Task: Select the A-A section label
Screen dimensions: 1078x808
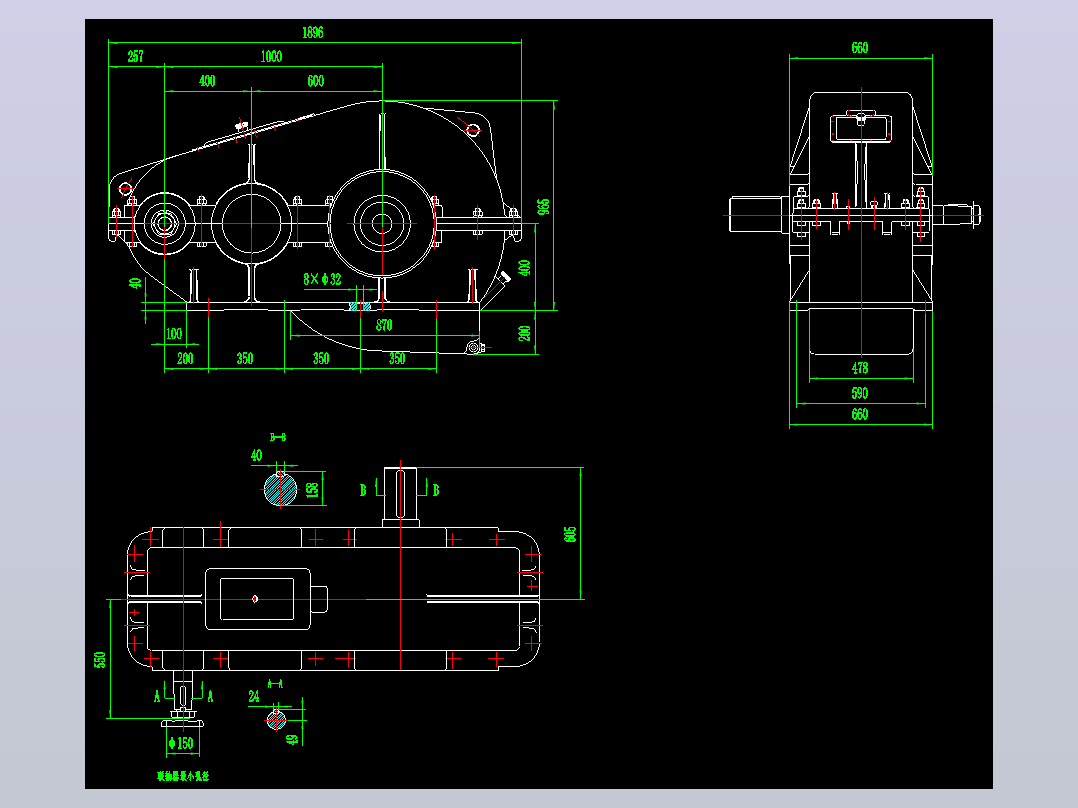Action: click(x=275, y=684)
